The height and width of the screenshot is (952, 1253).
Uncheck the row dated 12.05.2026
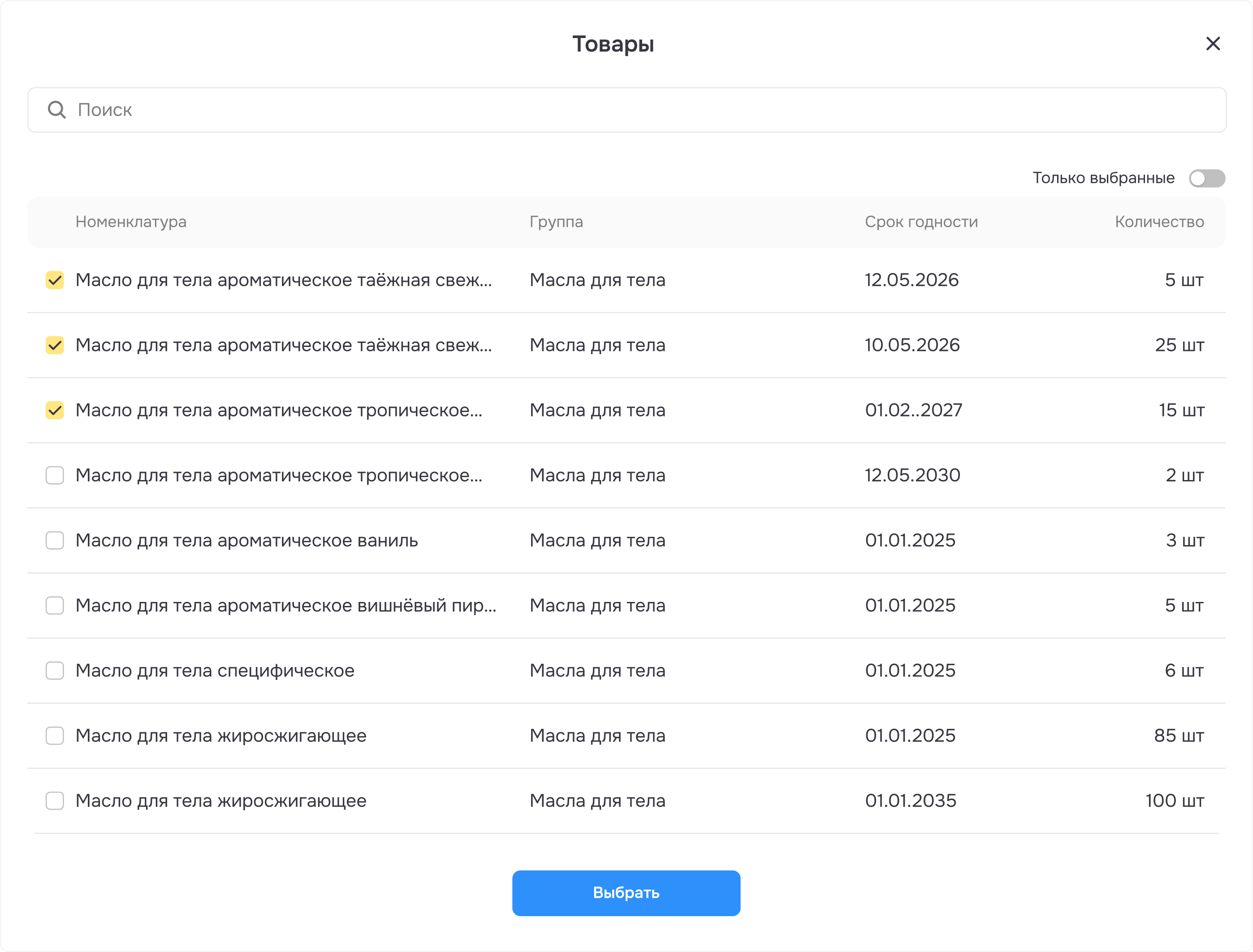[55, 280]
